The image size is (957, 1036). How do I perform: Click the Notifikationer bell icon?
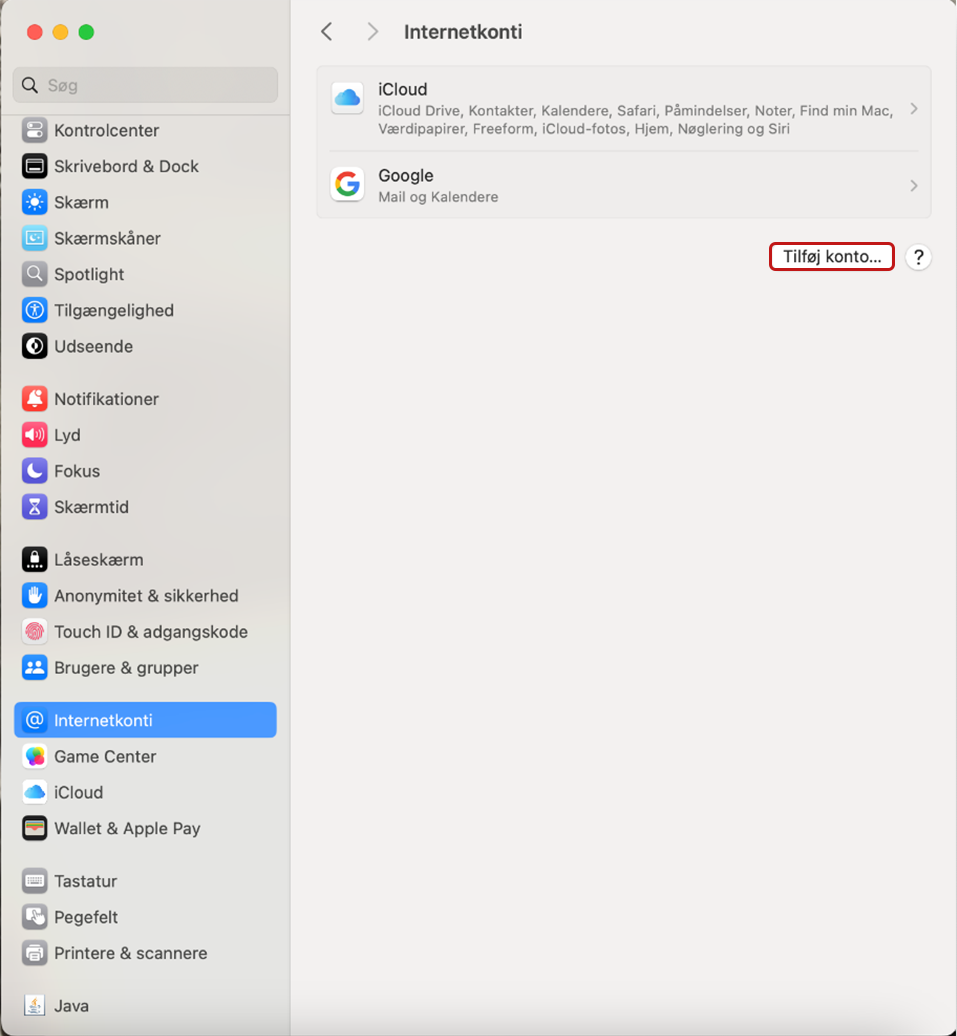34,399
